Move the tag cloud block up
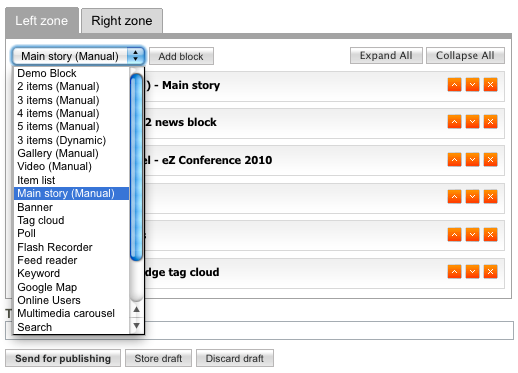Image resolution: width=518 pixels, height=373 pixels. coord(454,272)
